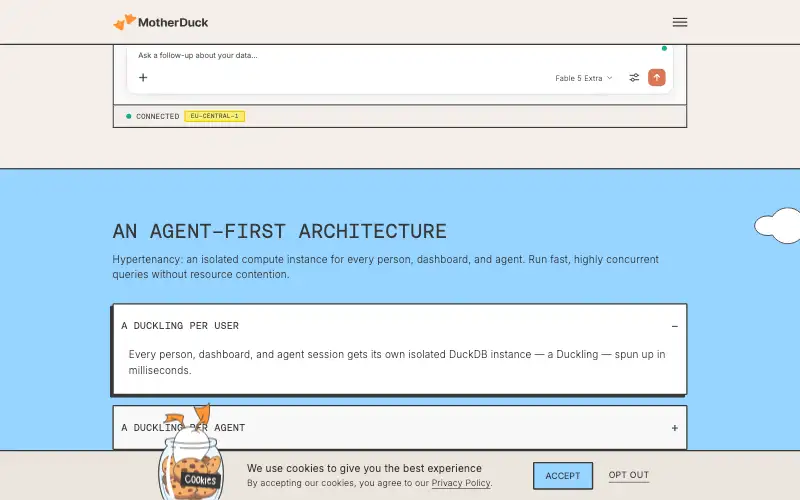Open the chat settings sliders icon
800x500 pixels.
click(634, 78)
